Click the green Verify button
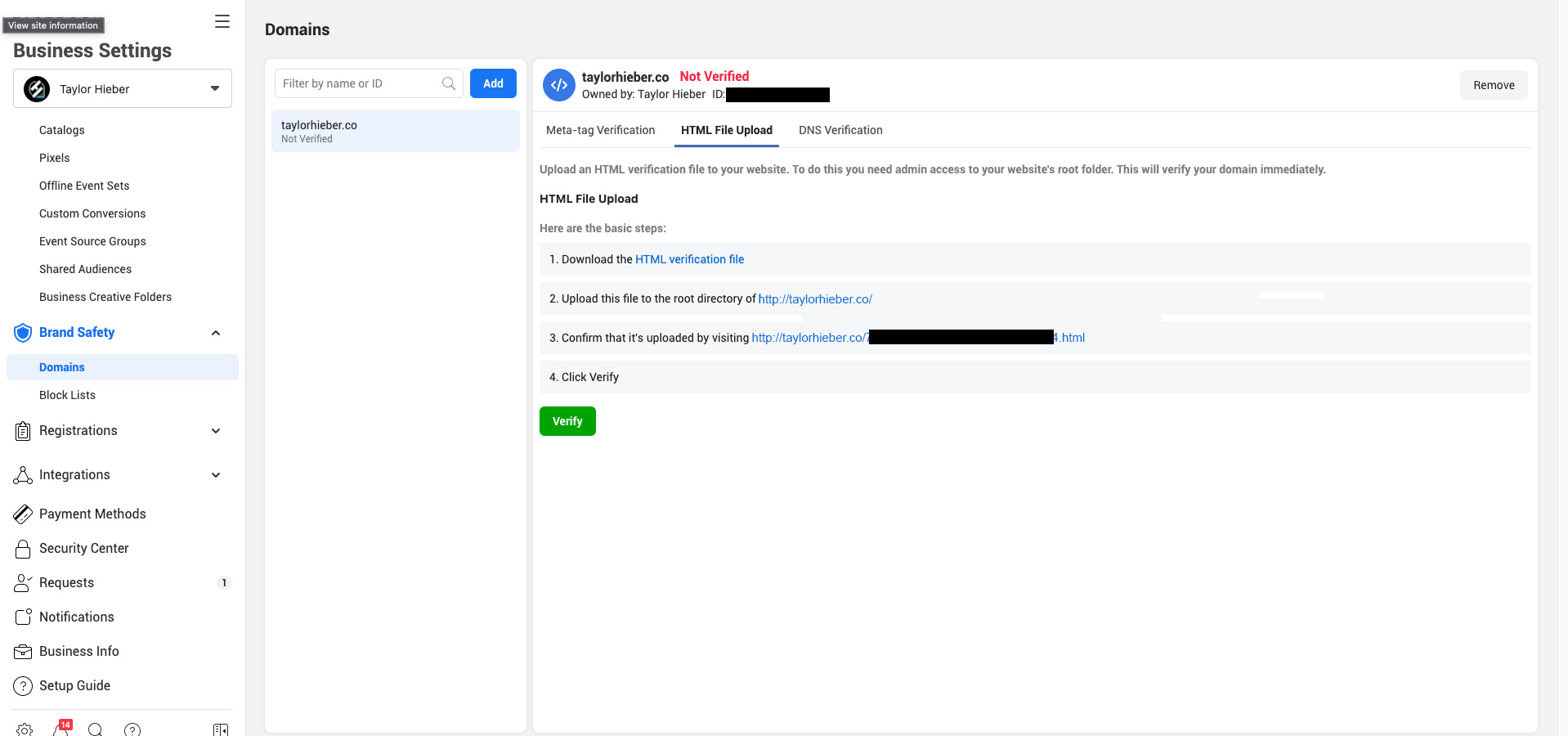This screenshot has height=736, width=1568. click(x=567, y=421)
